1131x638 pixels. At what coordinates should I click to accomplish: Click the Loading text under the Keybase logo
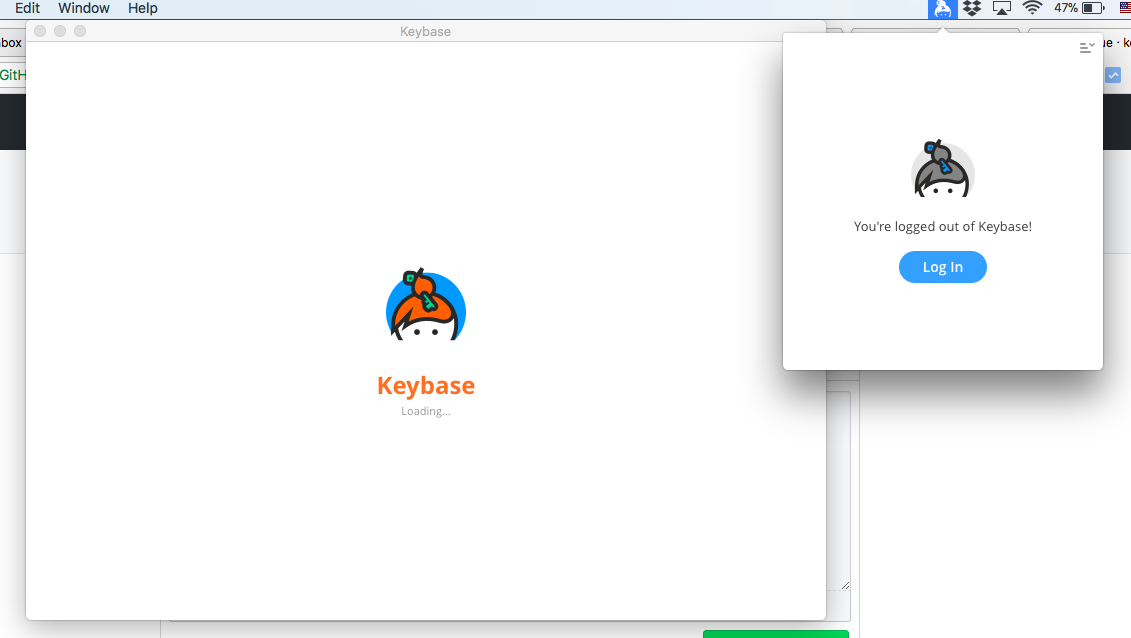[425, 411]
